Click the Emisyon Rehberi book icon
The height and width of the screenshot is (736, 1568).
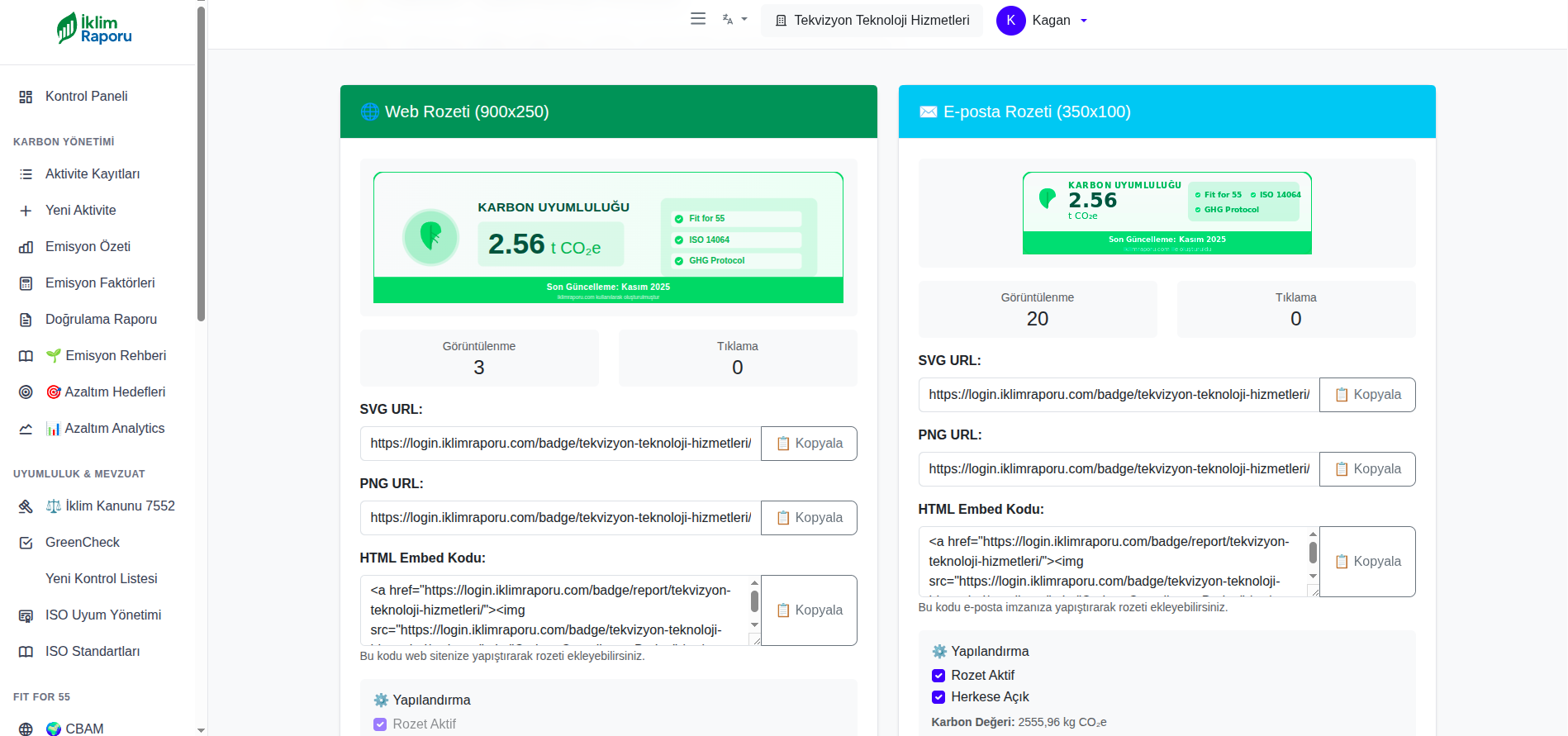tap(26, 356)
